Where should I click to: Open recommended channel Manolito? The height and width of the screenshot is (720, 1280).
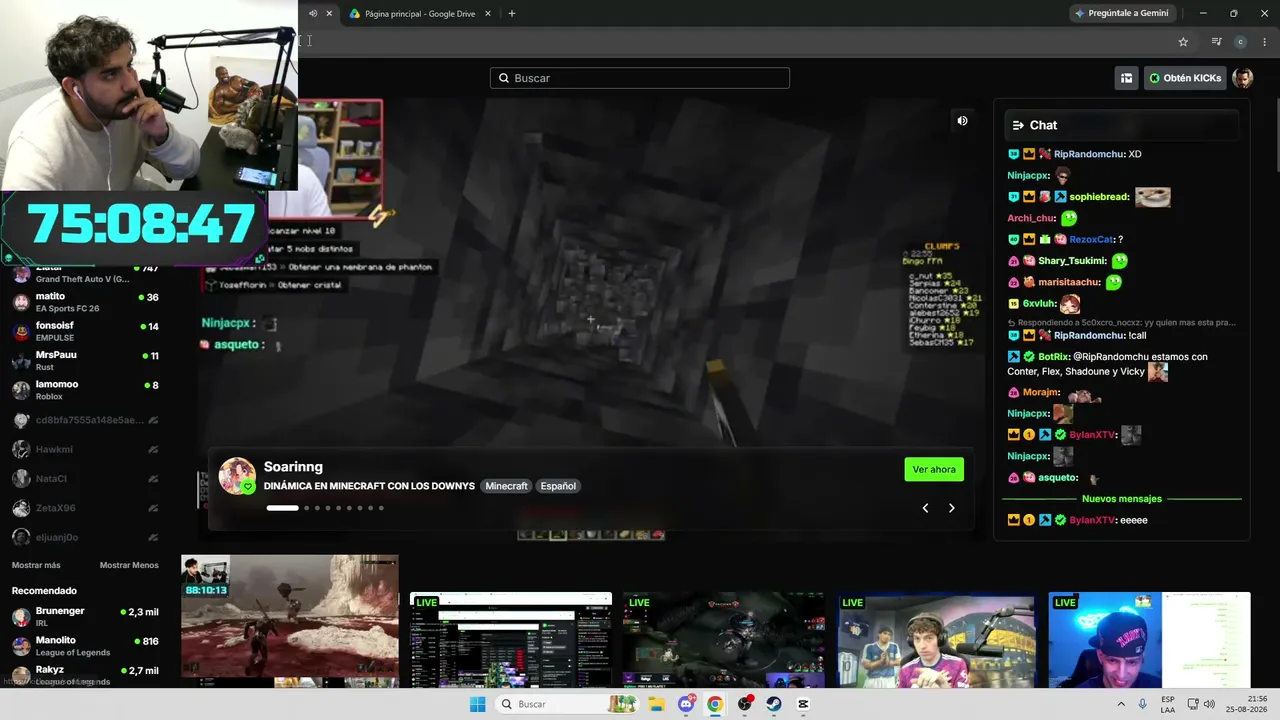click(85, 646)
